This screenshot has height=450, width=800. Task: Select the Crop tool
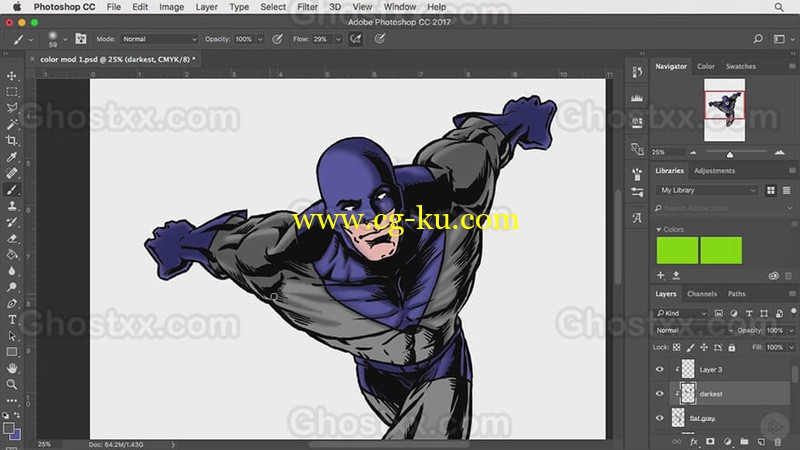click(12, 140)
